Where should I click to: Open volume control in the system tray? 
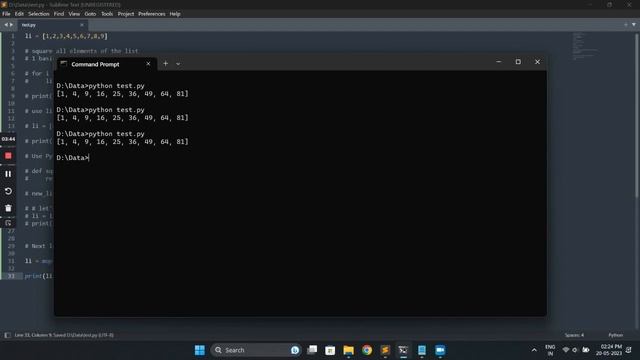pos(575,350)
